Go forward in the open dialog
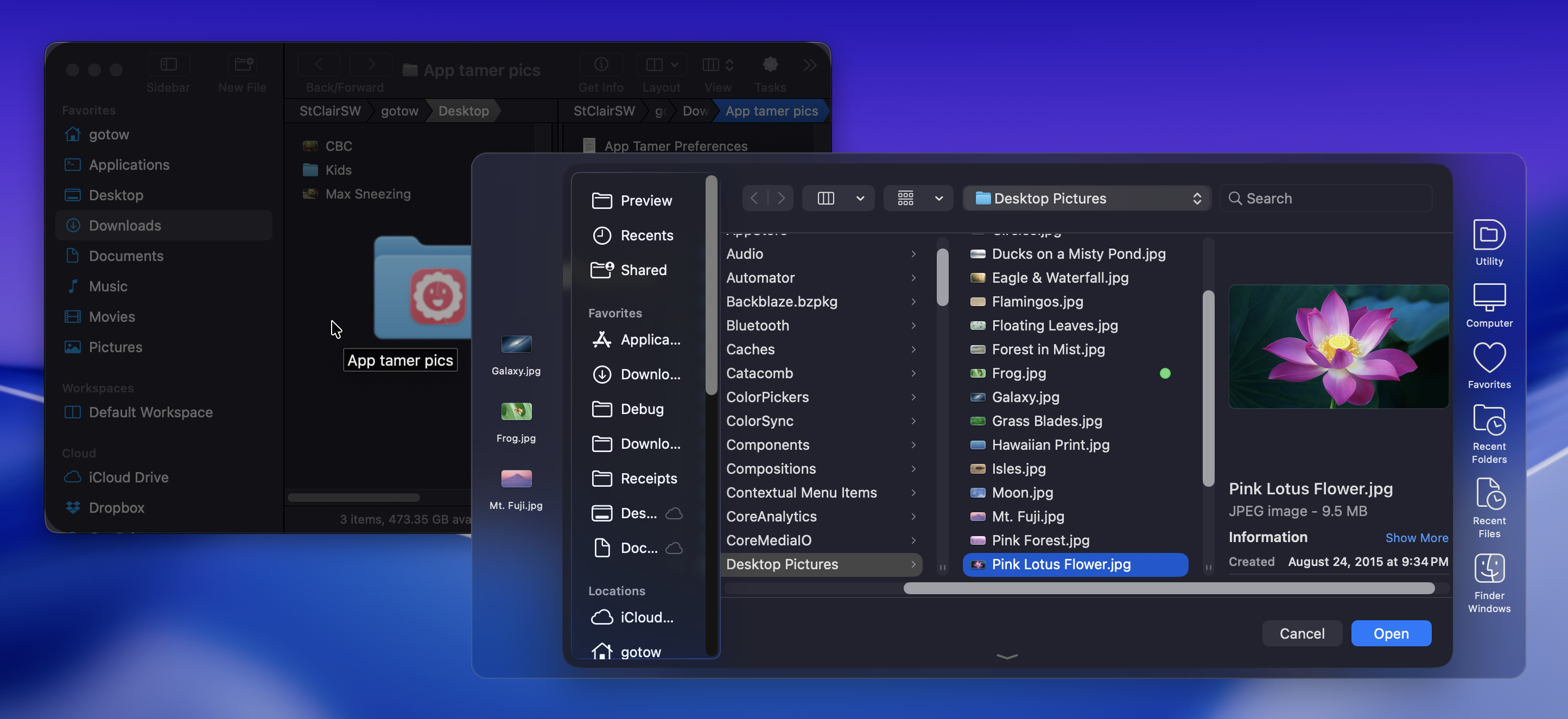The width and height of the screenshot is (1568, 719). pos(781,199)
